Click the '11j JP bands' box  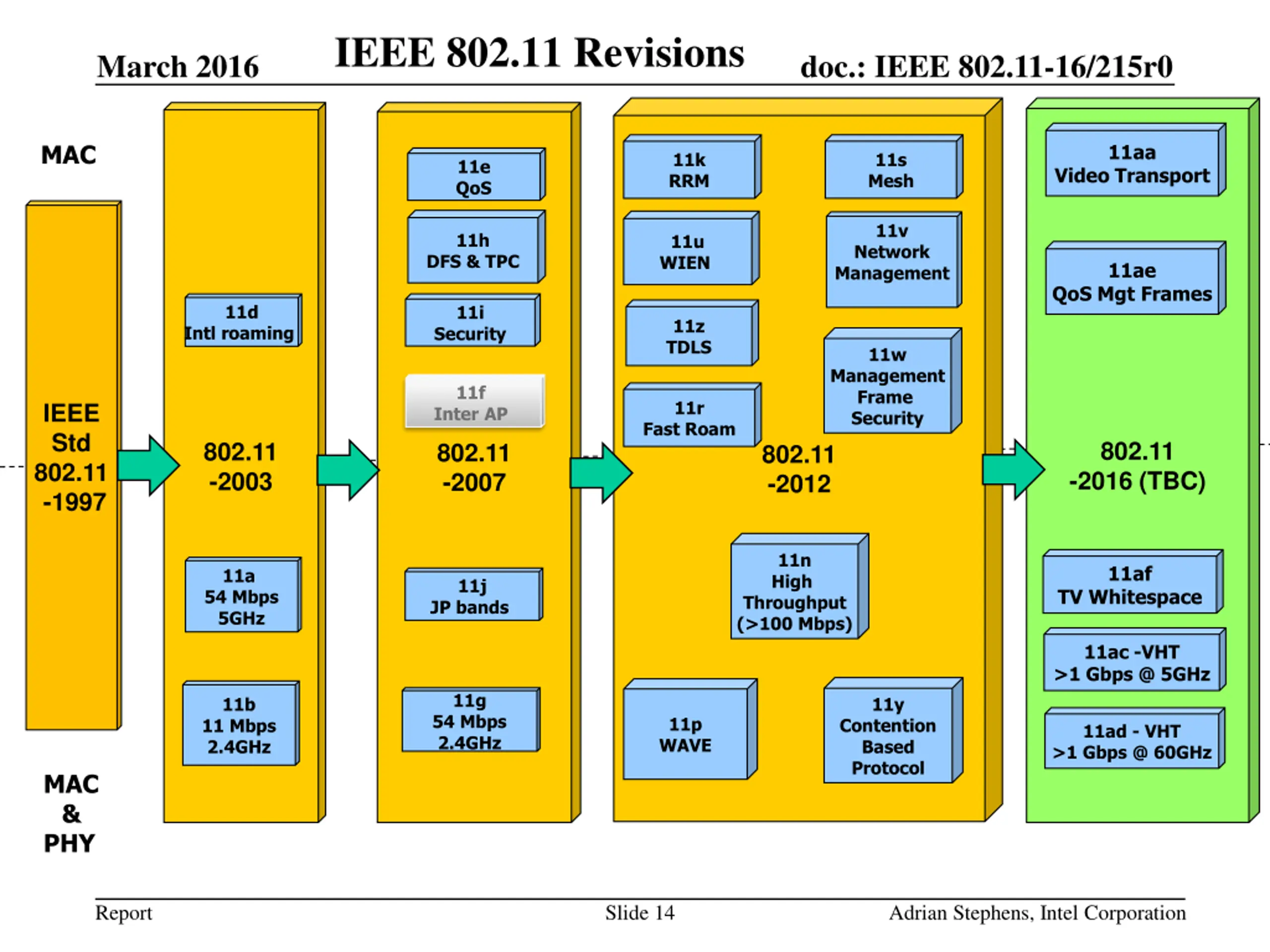tap(473, 595)
